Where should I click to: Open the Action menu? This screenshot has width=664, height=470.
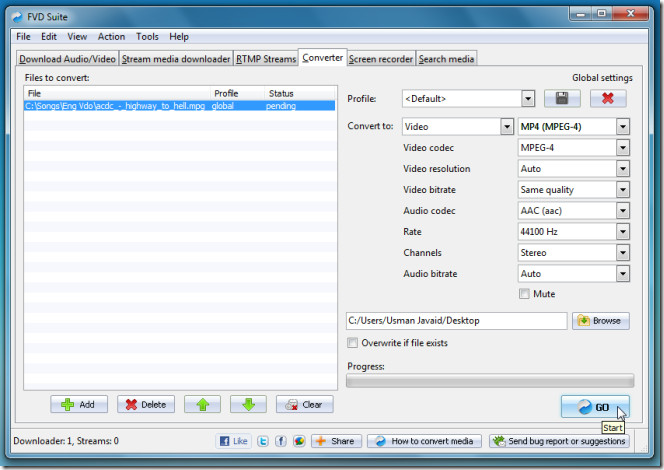click(111, 37)
